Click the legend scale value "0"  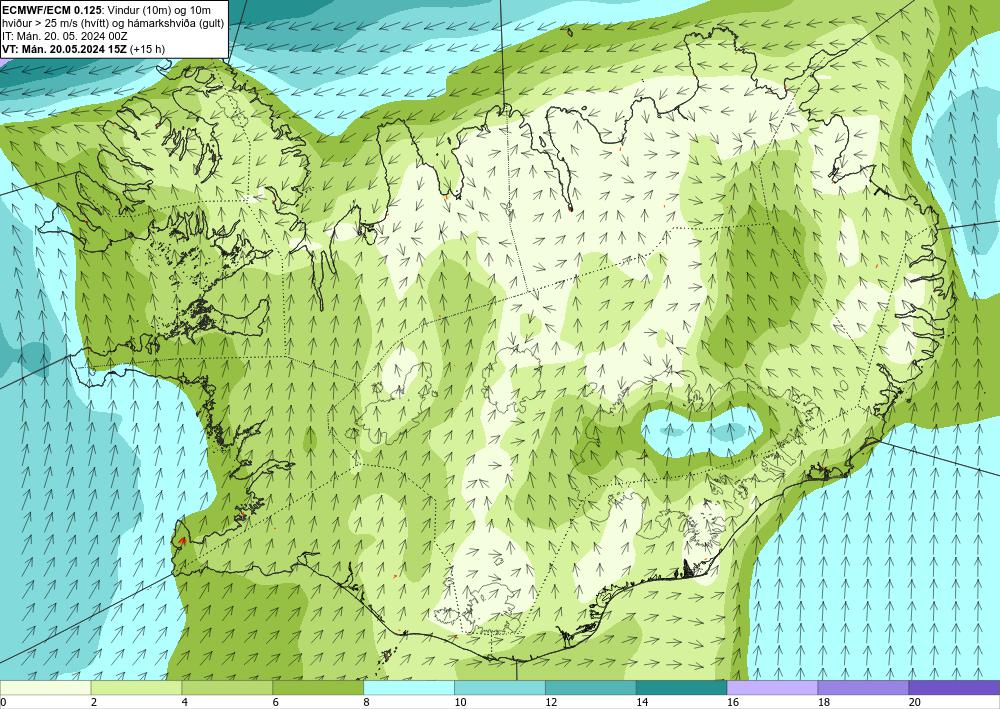coord(3,702)
